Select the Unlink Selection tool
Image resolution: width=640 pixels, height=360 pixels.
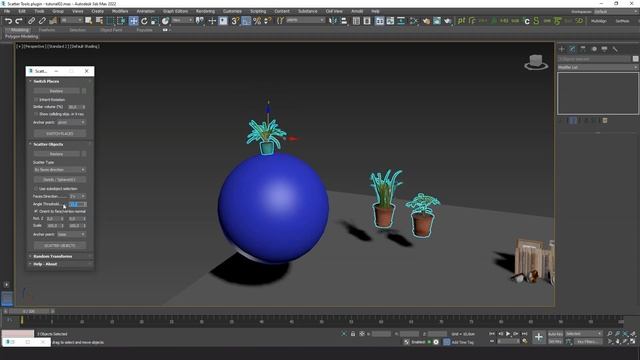pyautogui.click(x=42, y=21)
